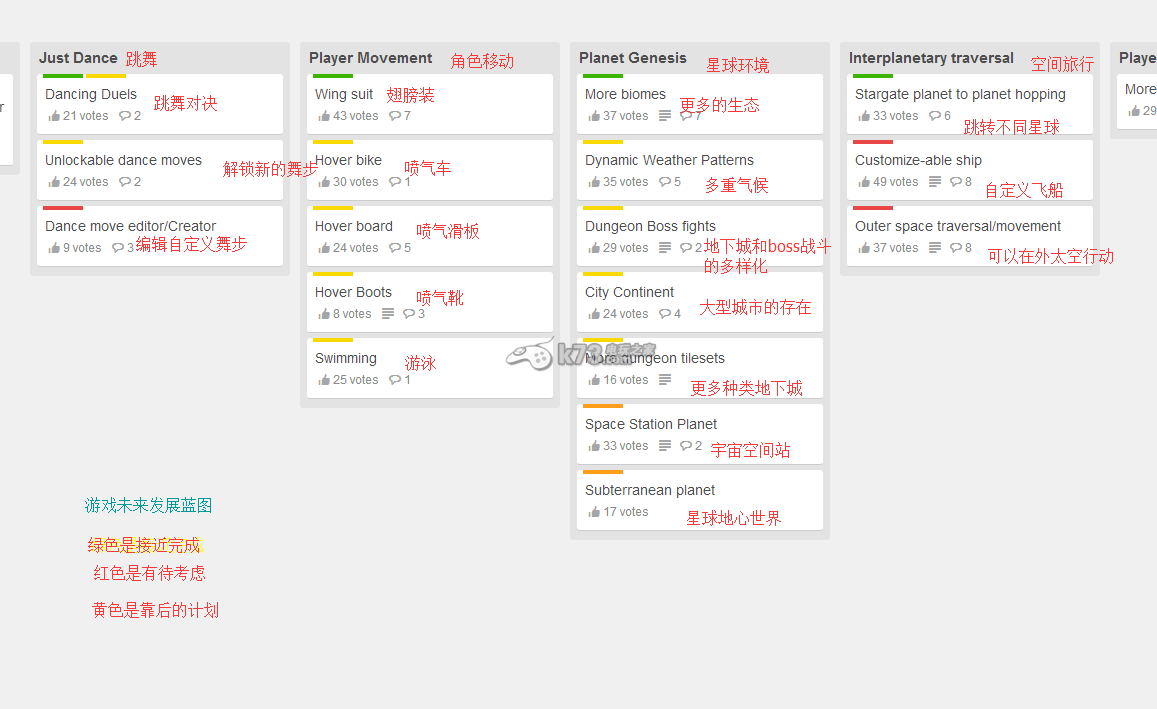Viewport: 1157px width, 709px height.
Task: Open the Hover board card
Action: [353, 226]
